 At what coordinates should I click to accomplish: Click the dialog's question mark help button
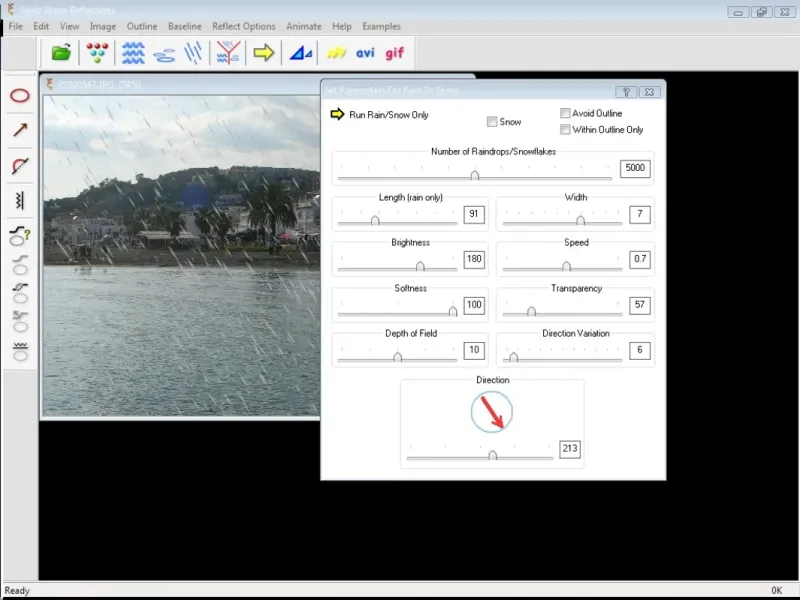pyautogui.click(x=626, y=92)
